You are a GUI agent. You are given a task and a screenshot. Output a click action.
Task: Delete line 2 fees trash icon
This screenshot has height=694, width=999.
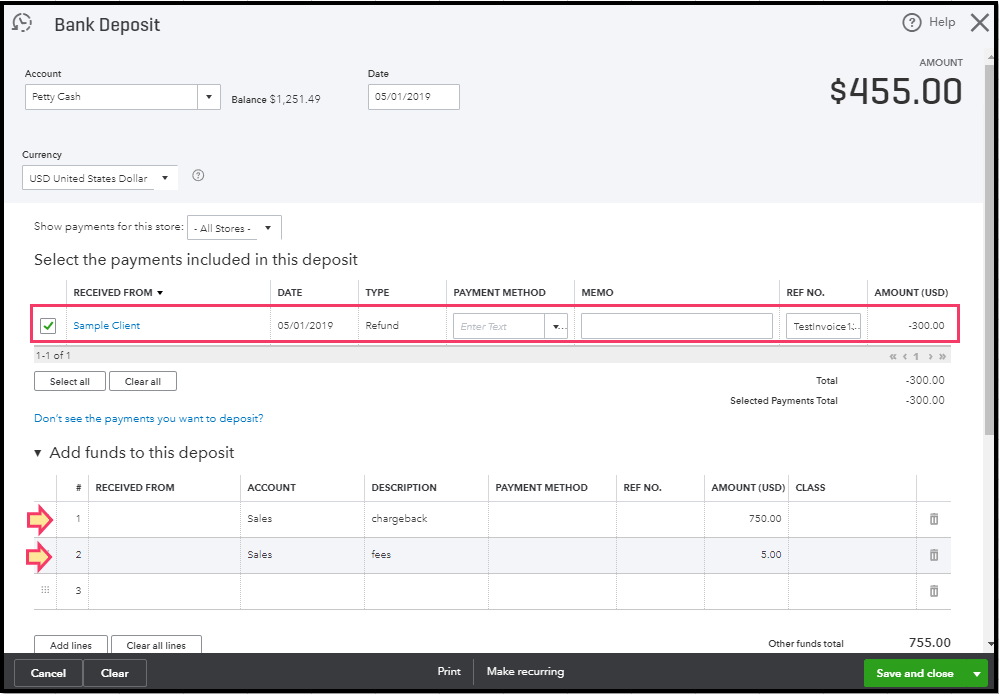click(934, 555)
